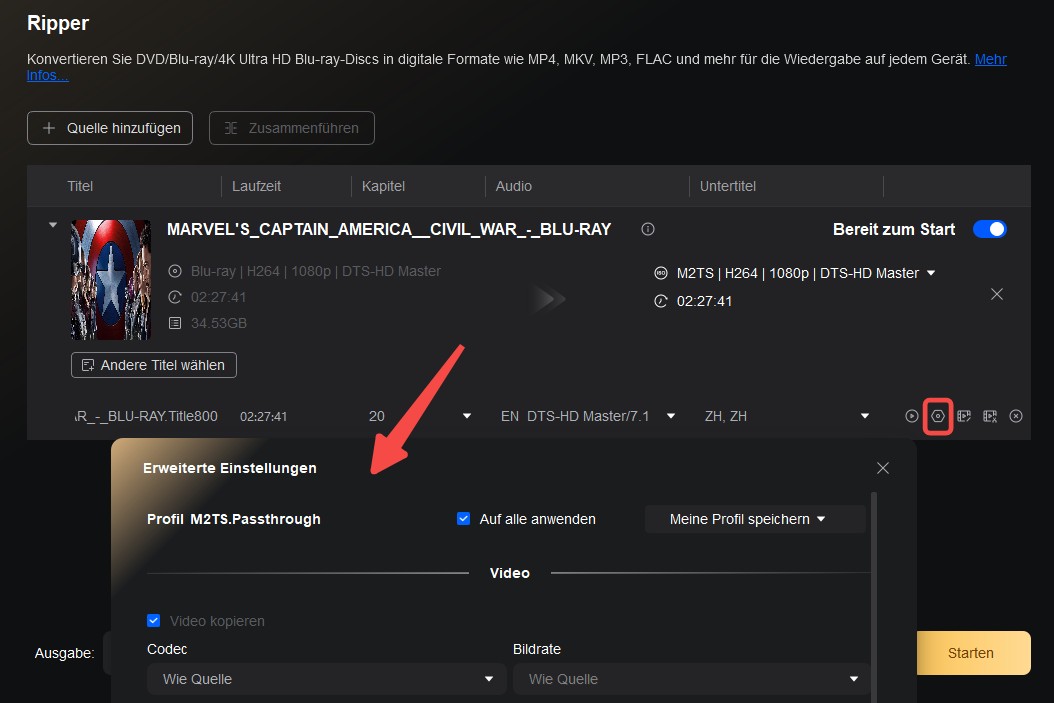Remove Title800 row with circled X

(1016, 416)
